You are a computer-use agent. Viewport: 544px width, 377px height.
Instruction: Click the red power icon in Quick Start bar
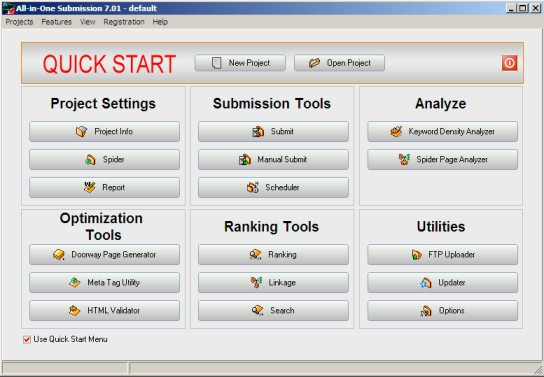509,63
